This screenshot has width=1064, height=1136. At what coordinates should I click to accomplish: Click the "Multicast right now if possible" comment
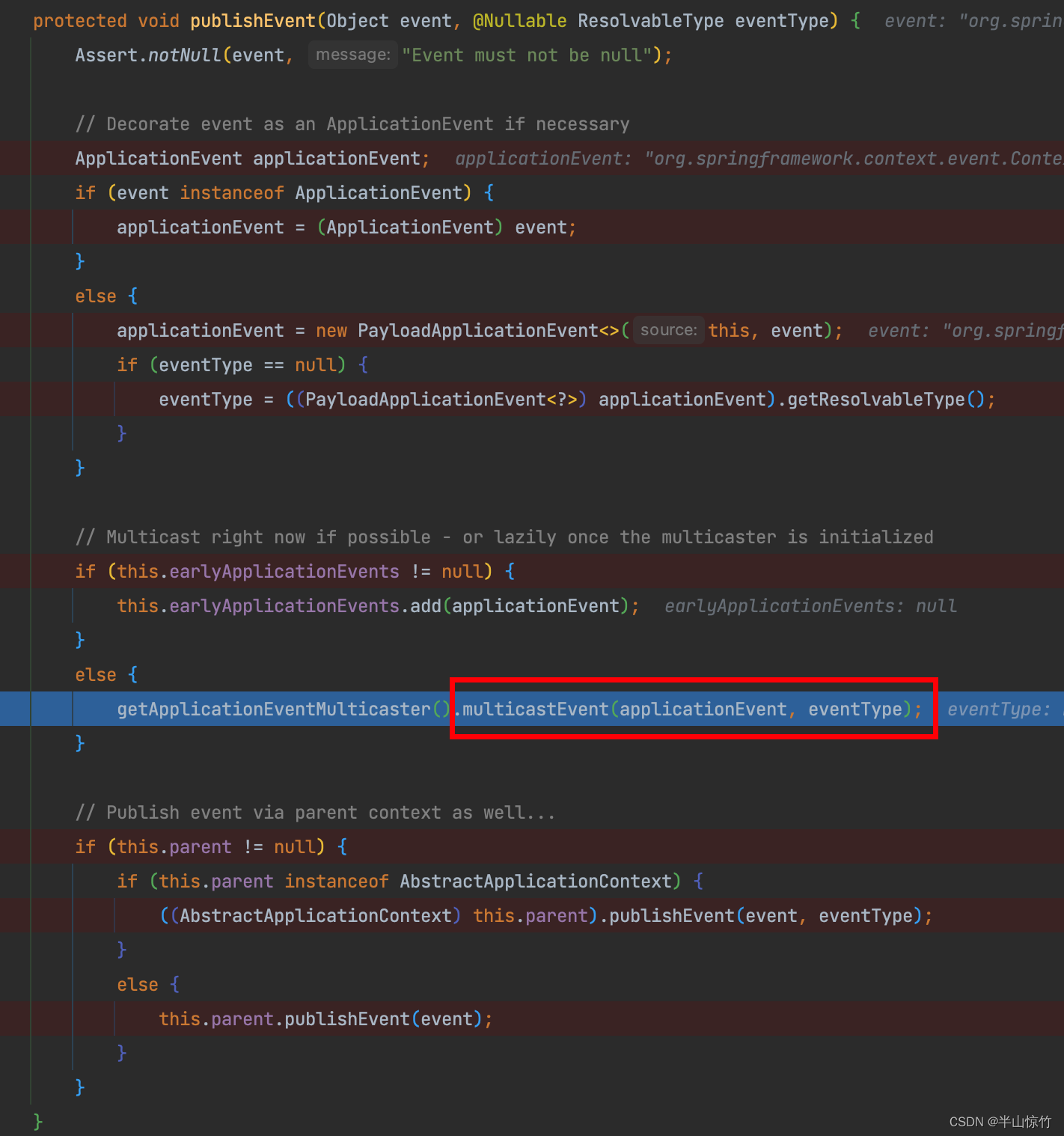504,537
